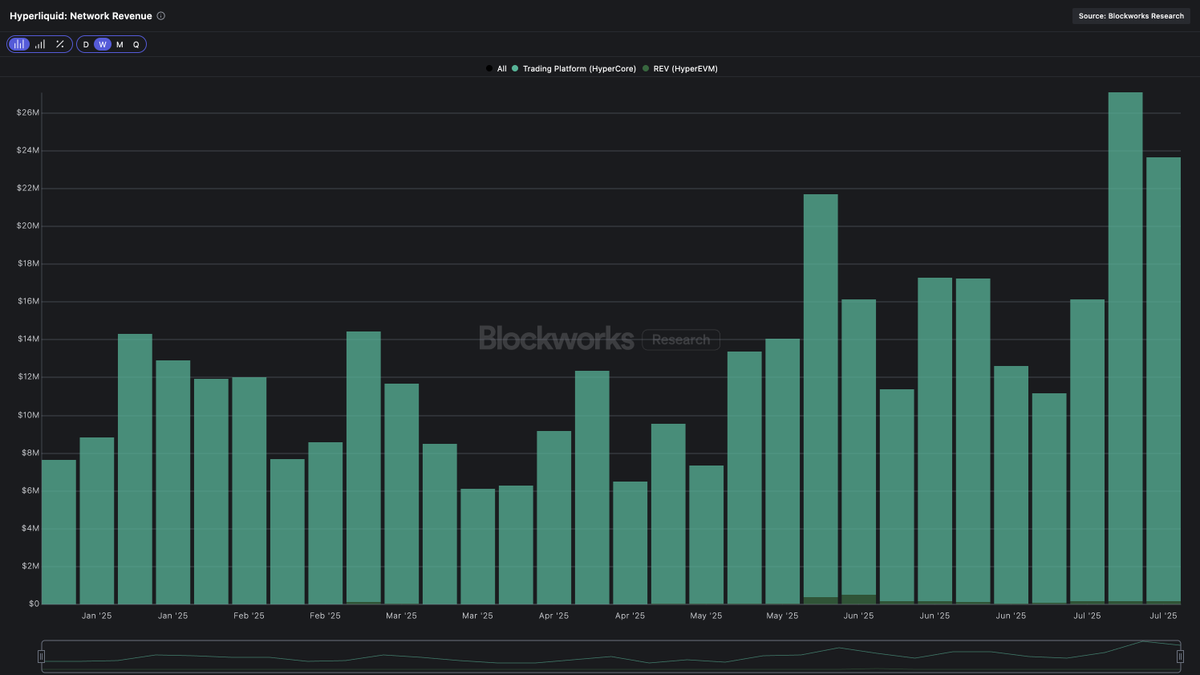Click the tallest bar near $27M
1200x675 pixels.
1125,348
